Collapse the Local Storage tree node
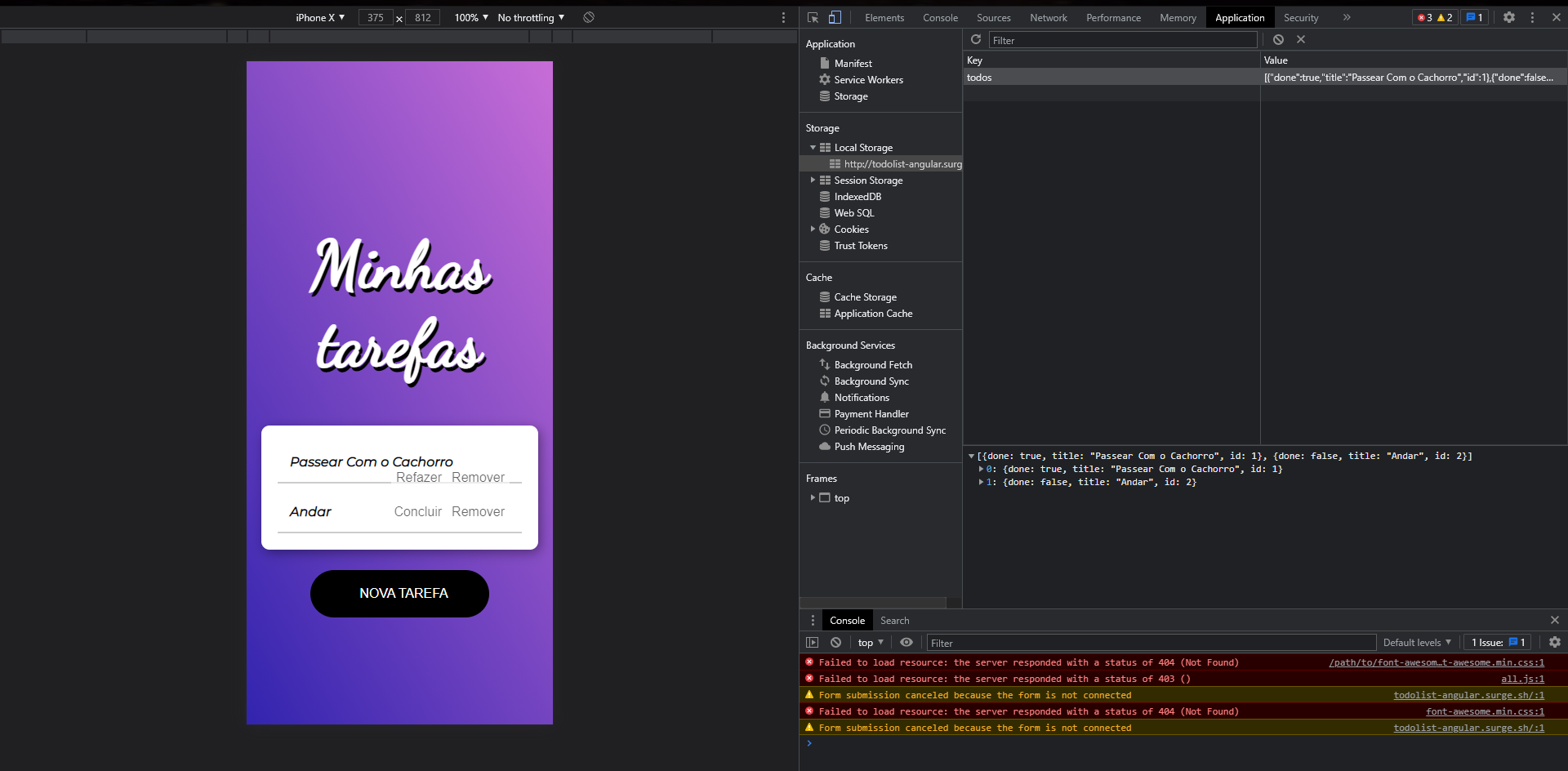Image resolution: width=1568 pixels, height=771 pixels. (x=813, y=148)
